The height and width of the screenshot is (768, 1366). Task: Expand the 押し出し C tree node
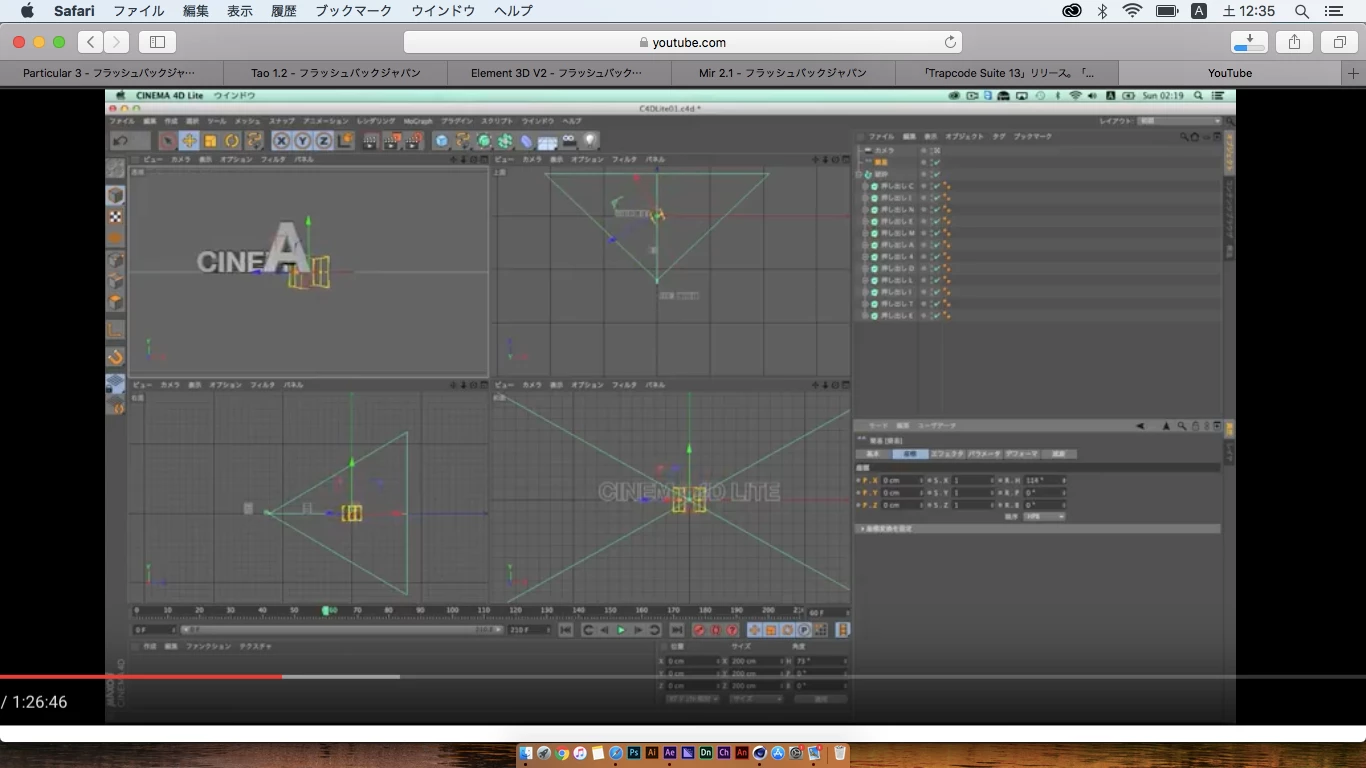click(x=866, y=186)
